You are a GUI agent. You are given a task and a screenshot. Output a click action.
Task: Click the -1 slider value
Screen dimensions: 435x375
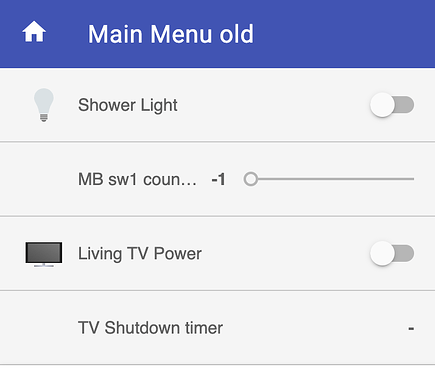coord(219,179)
